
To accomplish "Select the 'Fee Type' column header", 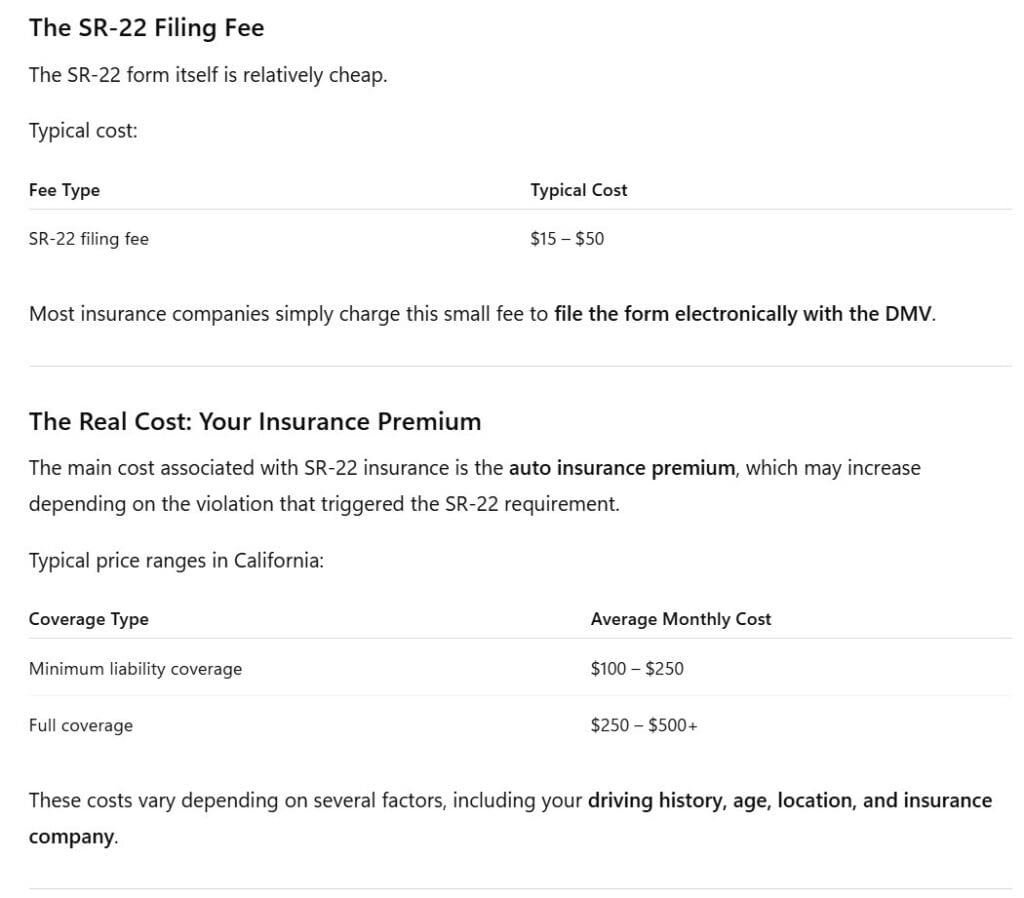I will coord(64,190).
